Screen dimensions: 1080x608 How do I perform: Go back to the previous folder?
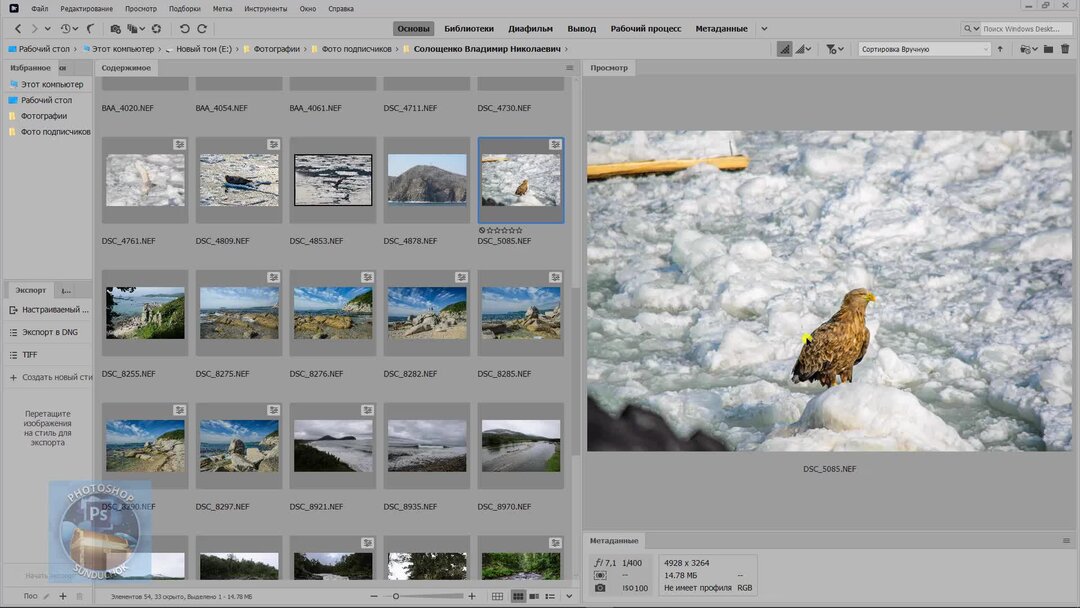[18, 29]
